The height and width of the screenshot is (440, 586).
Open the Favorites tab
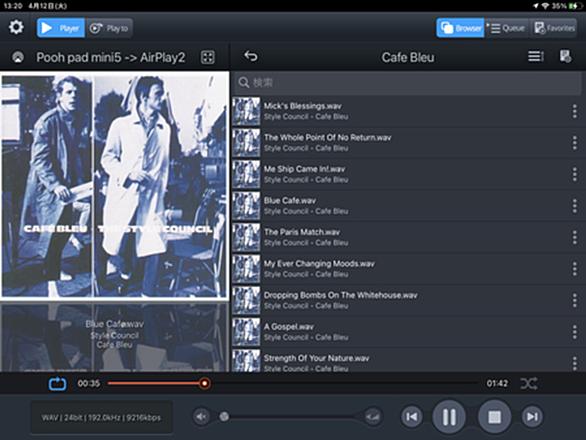[554, 28]
